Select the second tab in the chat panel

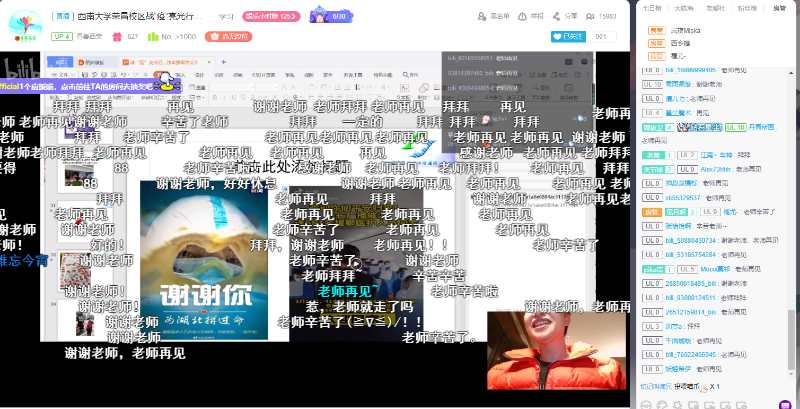(683, 7)
